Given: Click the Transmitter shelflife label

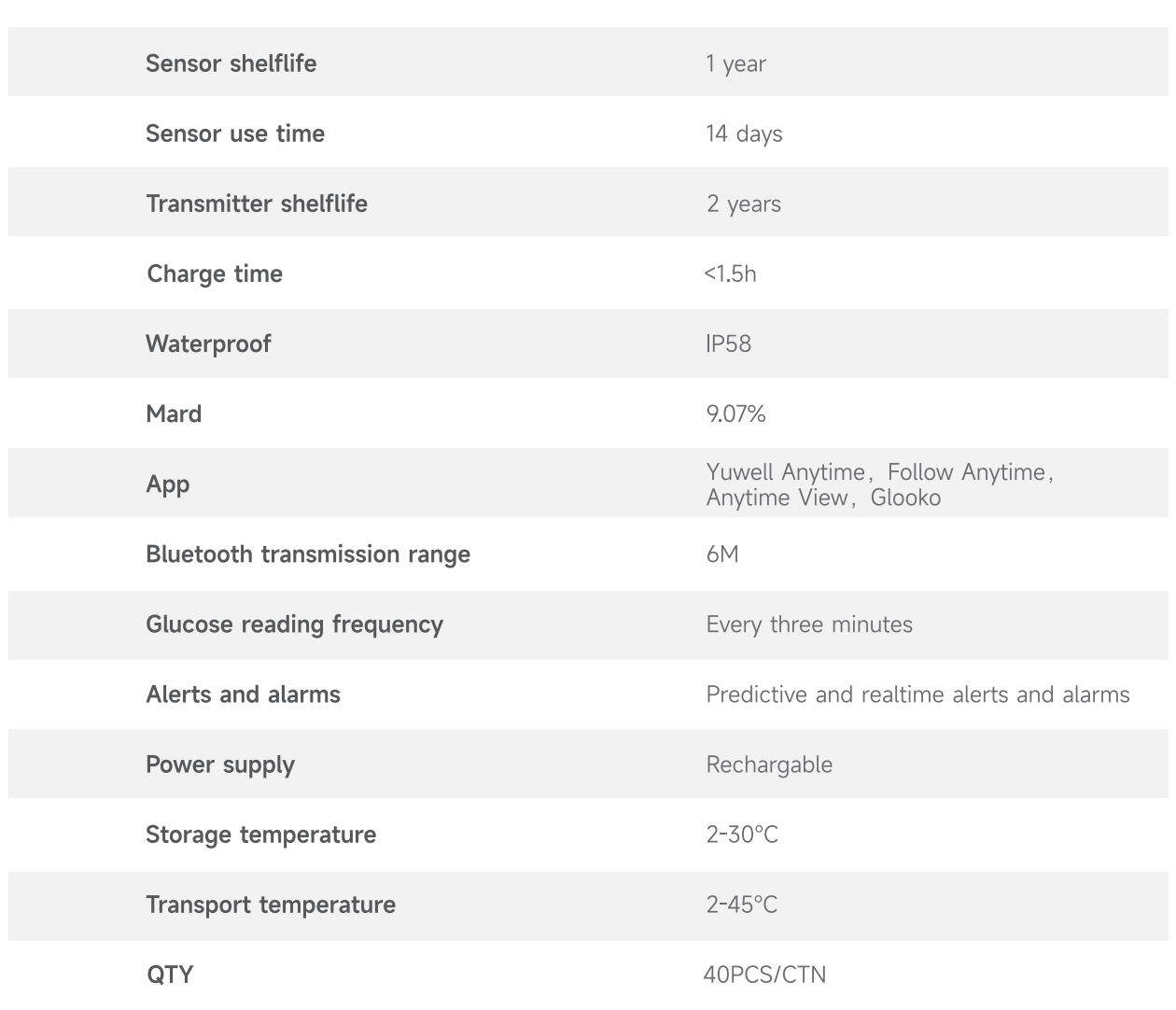Looking at the screenshot, I should [257, 203].
